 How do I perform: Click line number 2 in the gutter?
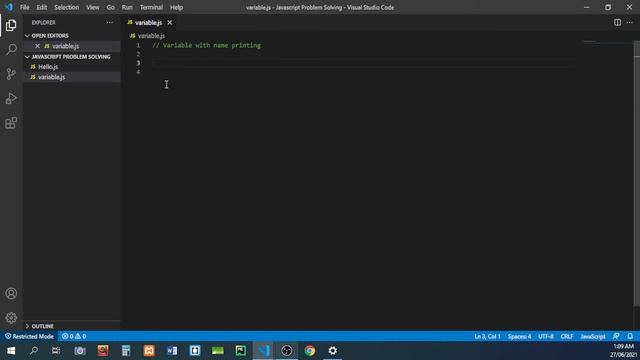tap(138, 54)
